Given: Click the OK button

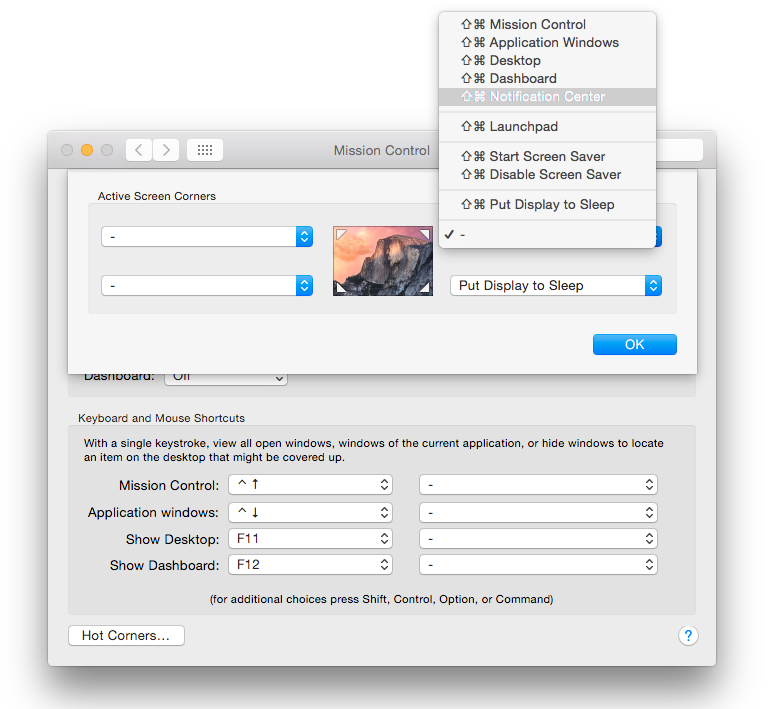Looking at the screenshot, I should (634, 344).
